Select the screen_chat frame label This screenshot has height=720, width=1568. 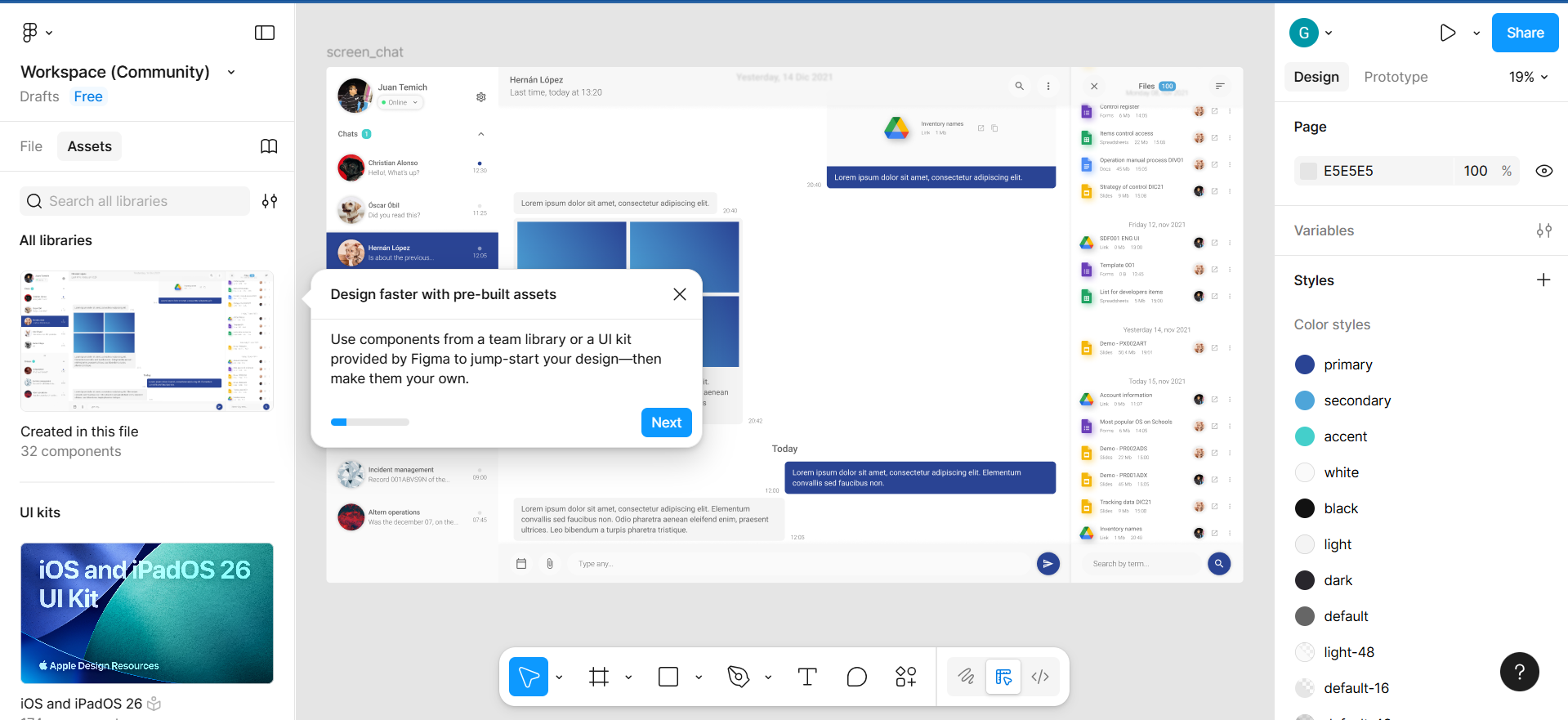[x=364, y=52]
